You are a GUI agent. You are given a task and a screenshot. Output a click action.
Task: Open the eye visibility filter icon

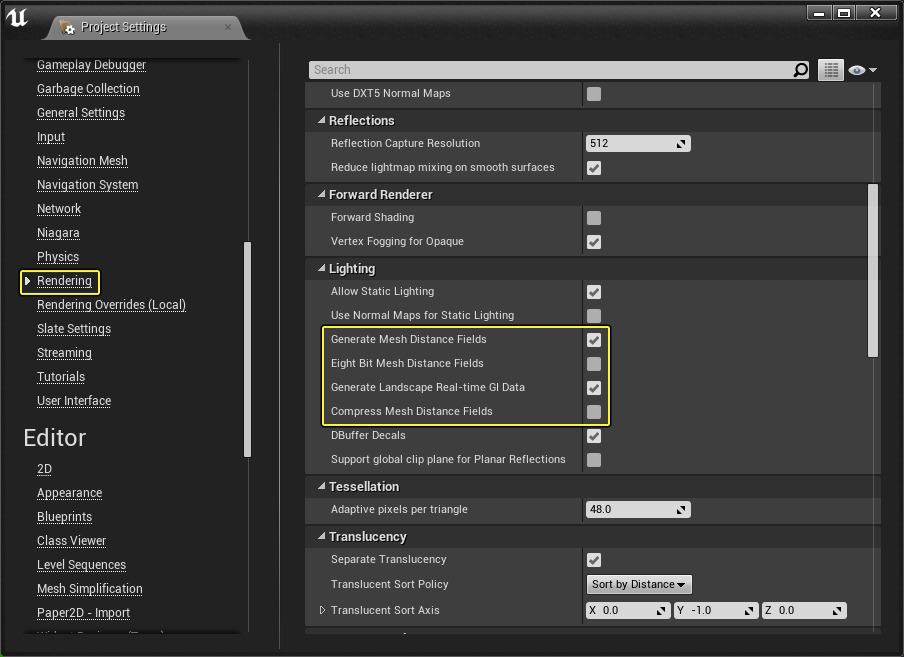click(x=858, y=70)
